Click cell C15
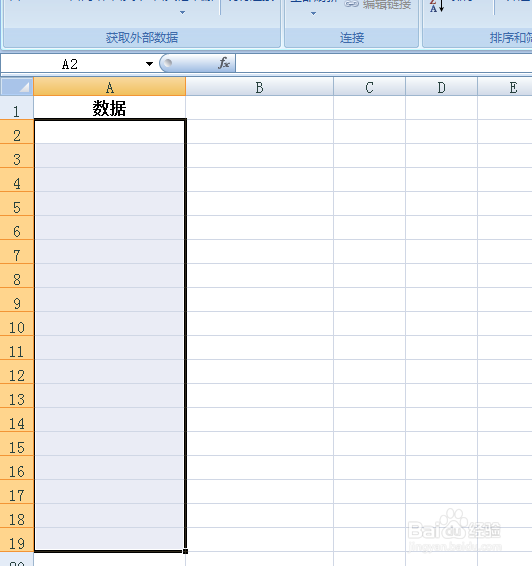Image resolution: width=532 pixels, height=566 pixels. (x=369, y=444)
